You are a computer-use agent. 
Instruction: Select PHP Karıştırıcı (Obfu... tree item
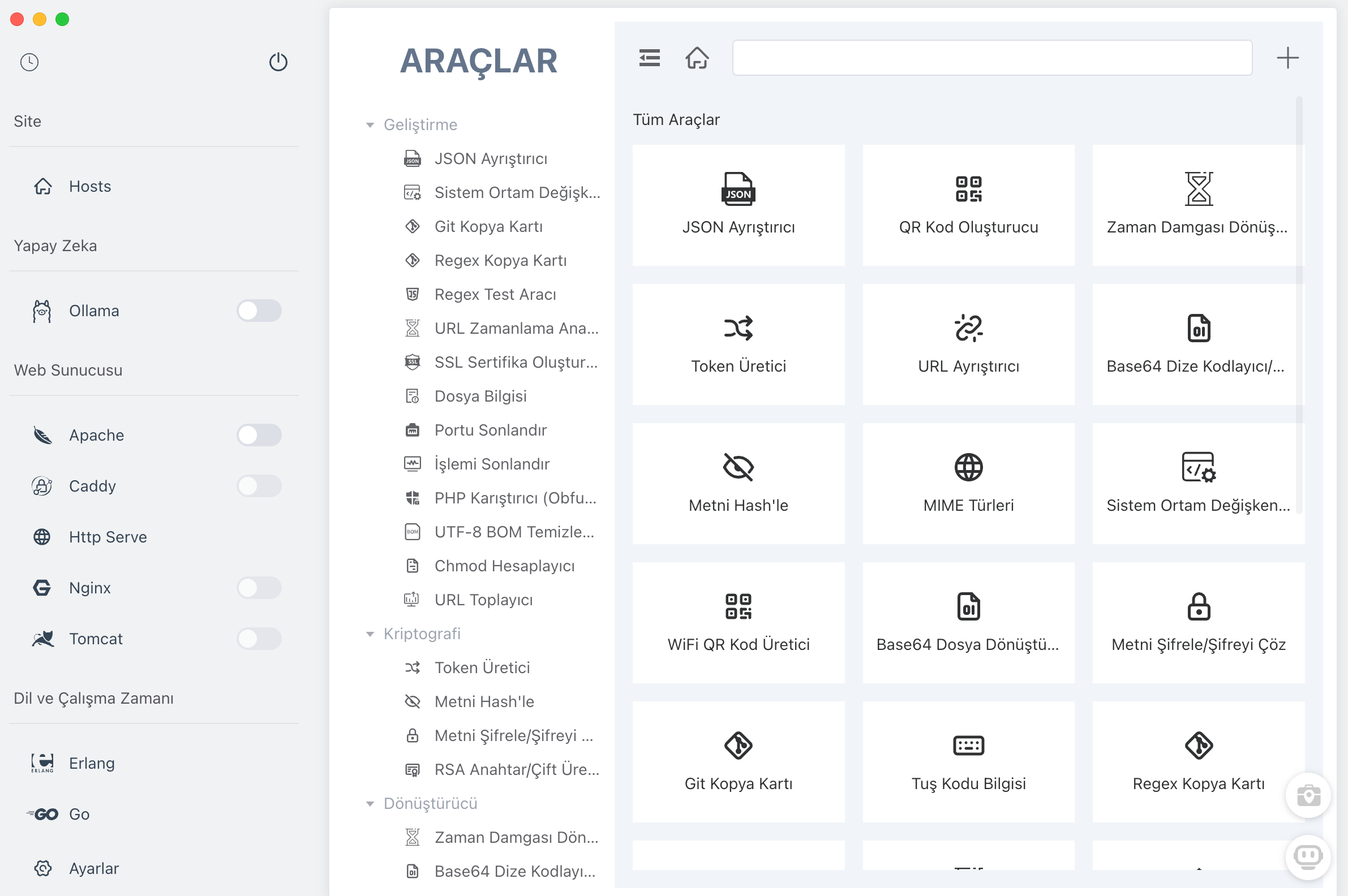(x=501, y=498)
